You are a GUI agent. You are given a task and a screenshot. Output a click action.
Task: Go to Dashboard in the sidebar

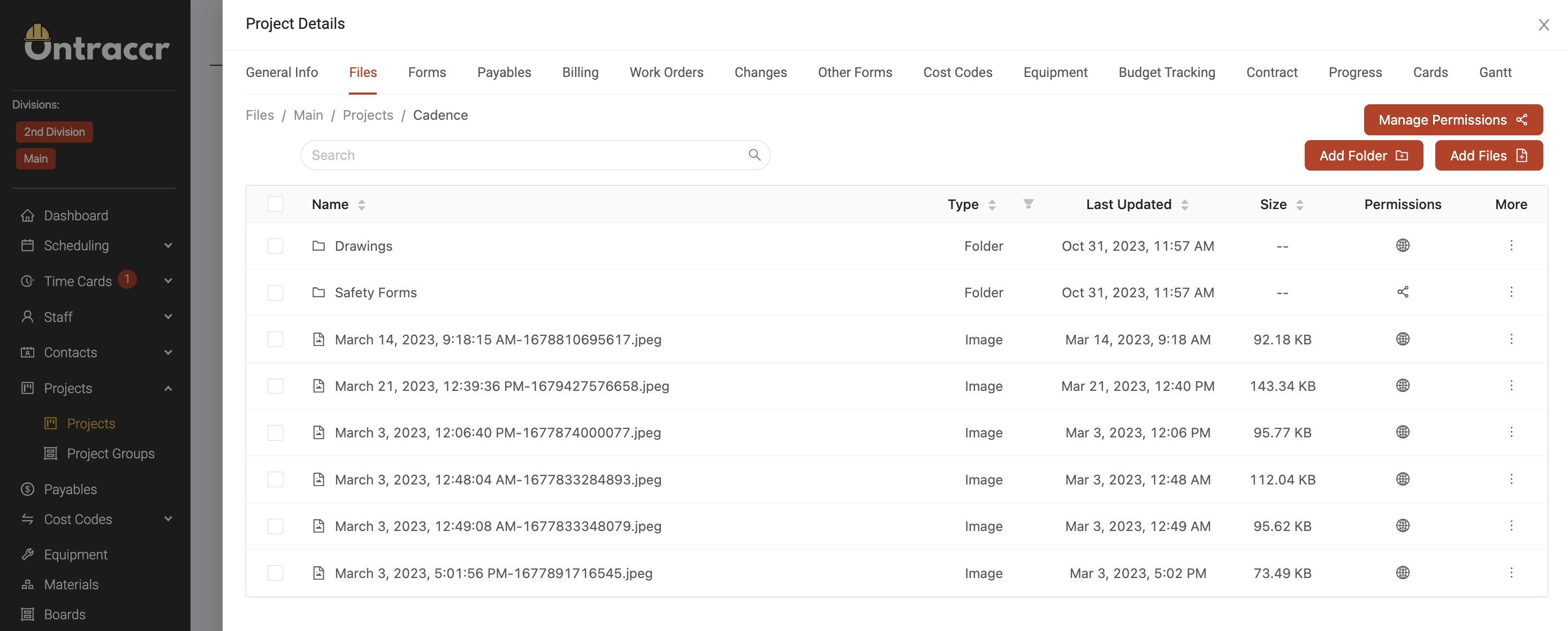click(75, 216)
